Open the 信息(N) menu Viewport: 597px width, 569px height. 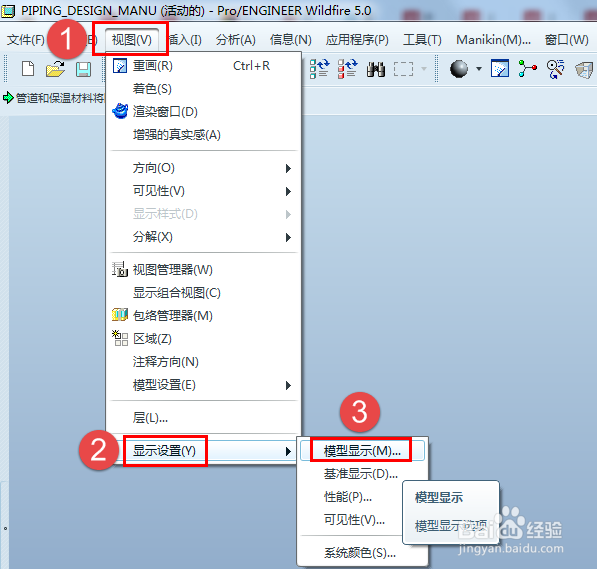pos(291,40)
